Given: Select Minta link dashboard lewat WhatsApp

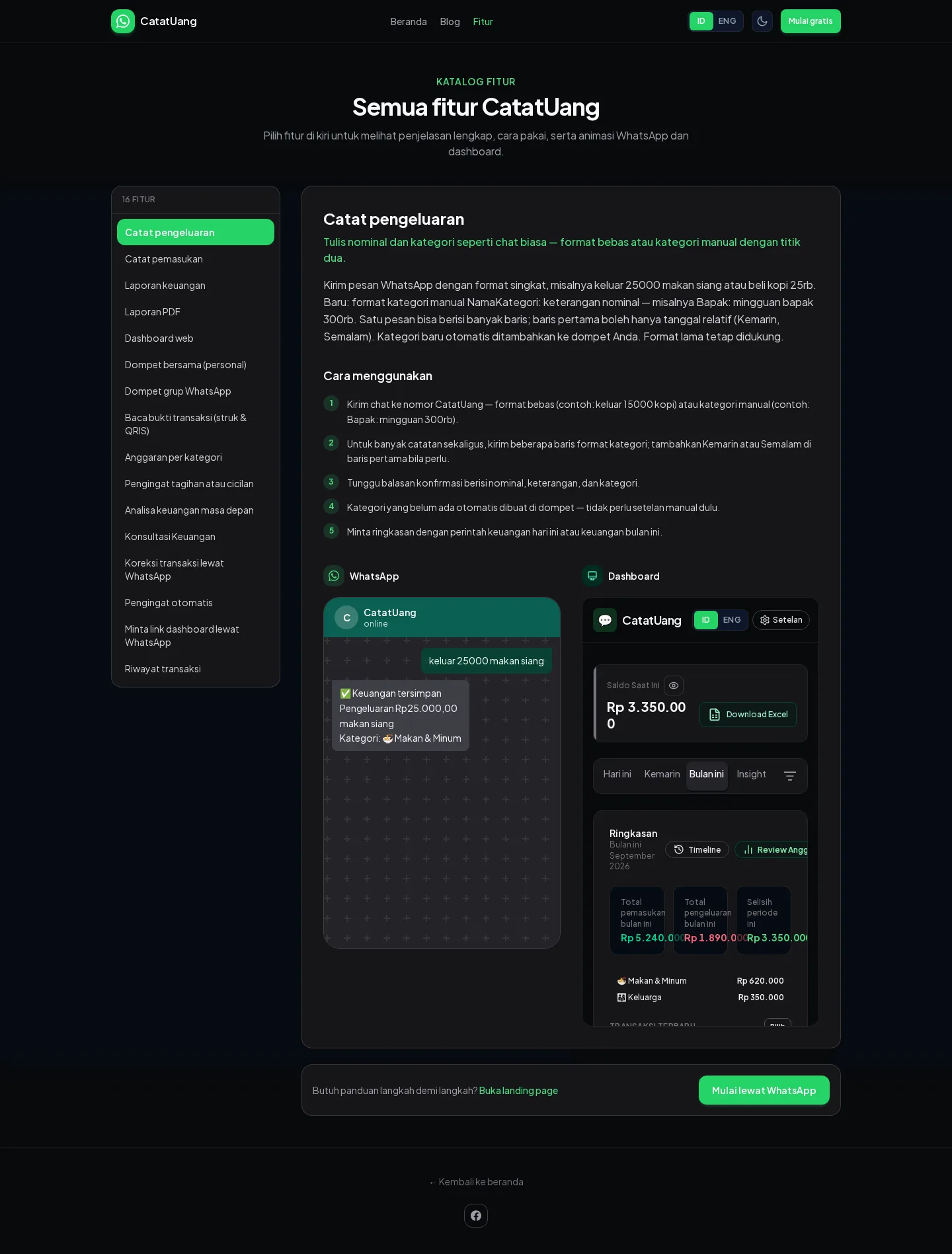Looking at the screenshot, I should point(196,636).
